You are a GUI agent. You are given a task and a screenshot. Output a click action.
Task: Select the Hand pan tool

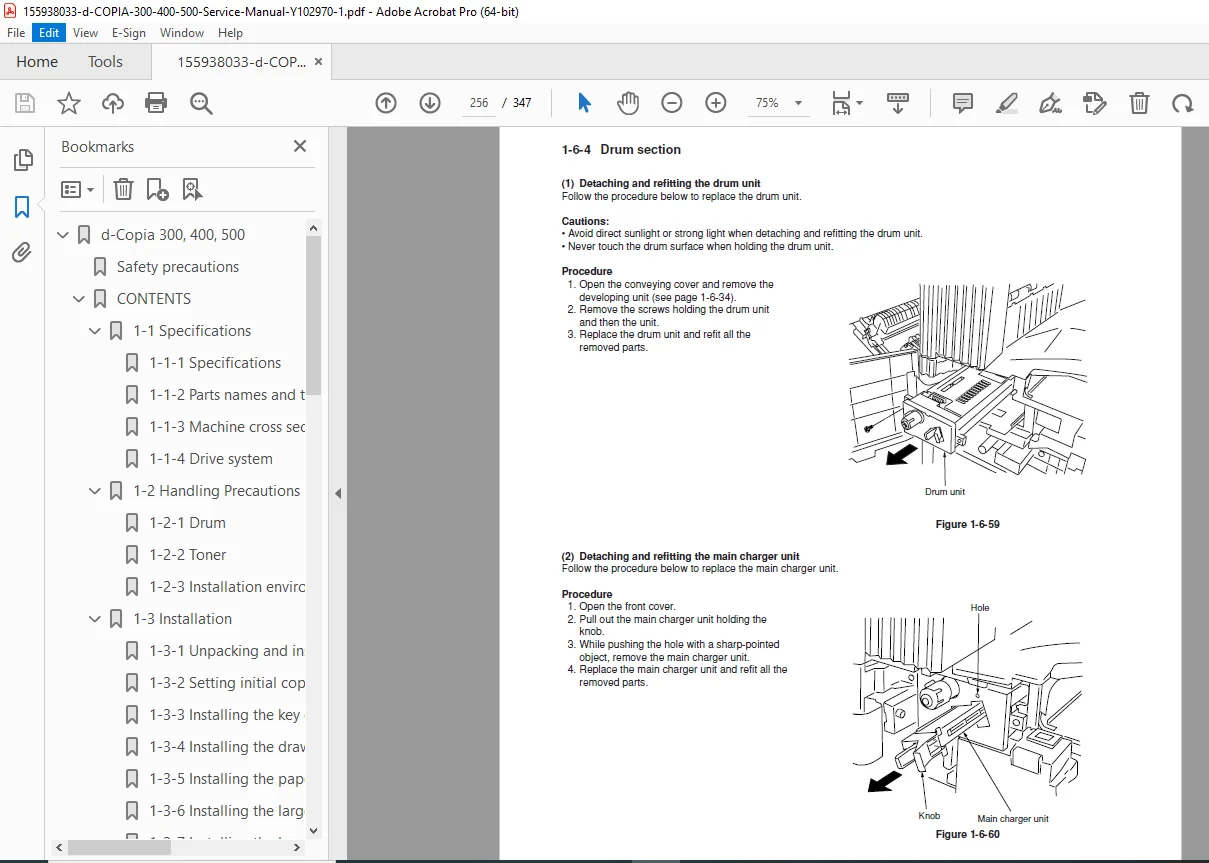627,103
